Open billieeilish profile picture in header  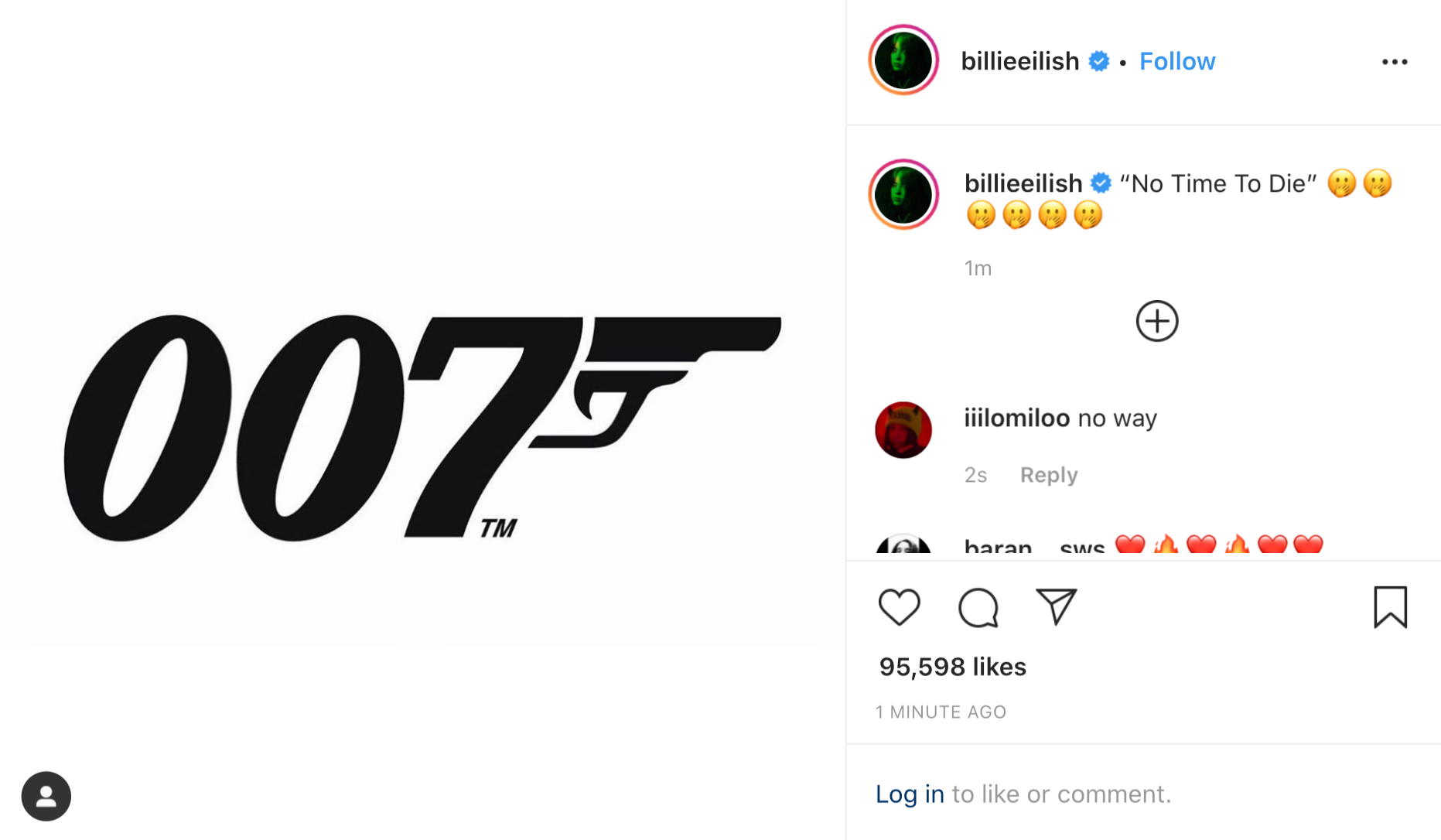903,60
